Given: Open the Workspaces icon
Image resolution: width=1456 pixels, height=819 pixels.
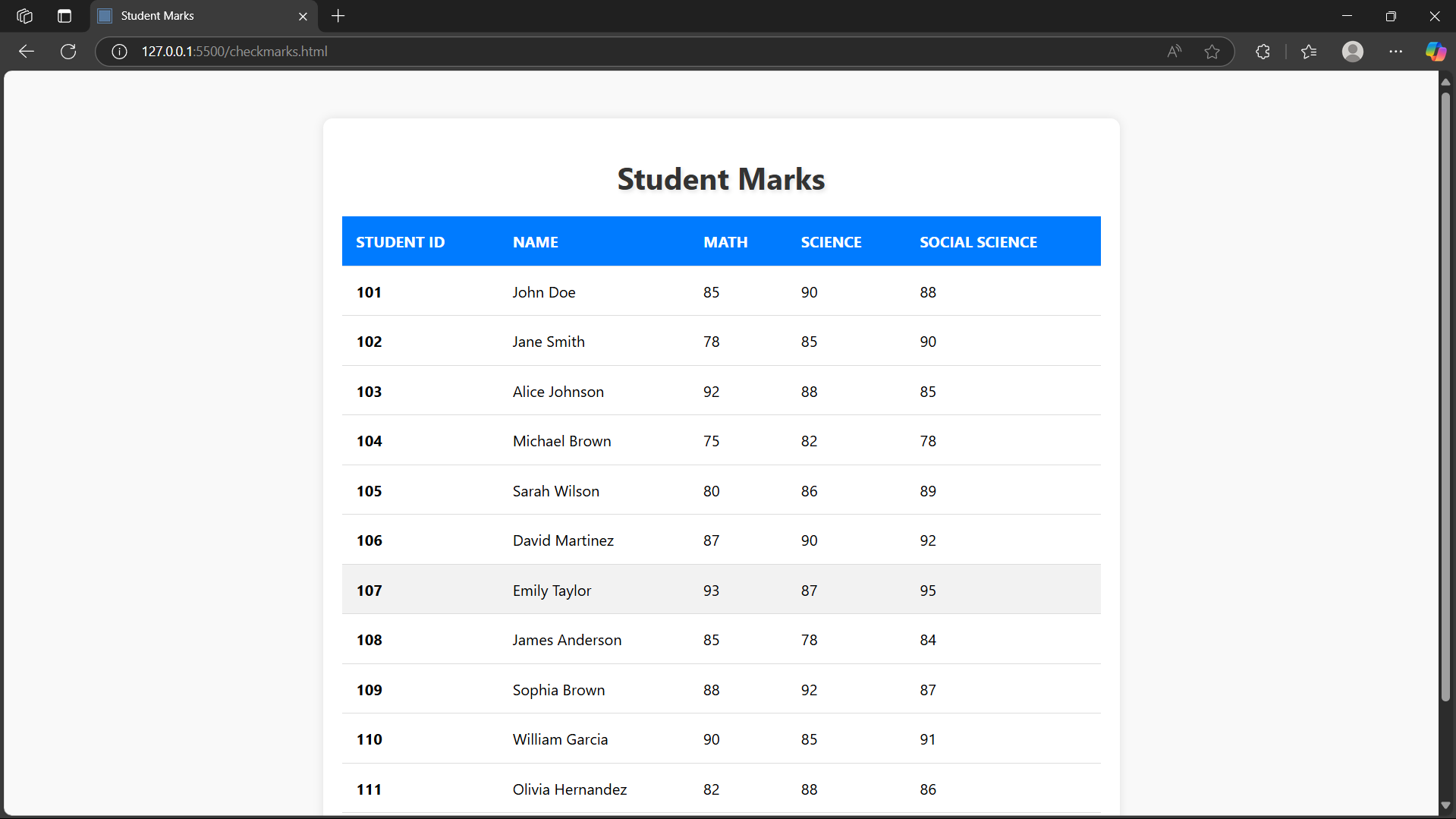Looking at the screenshot, I should (x=24, y=16).
